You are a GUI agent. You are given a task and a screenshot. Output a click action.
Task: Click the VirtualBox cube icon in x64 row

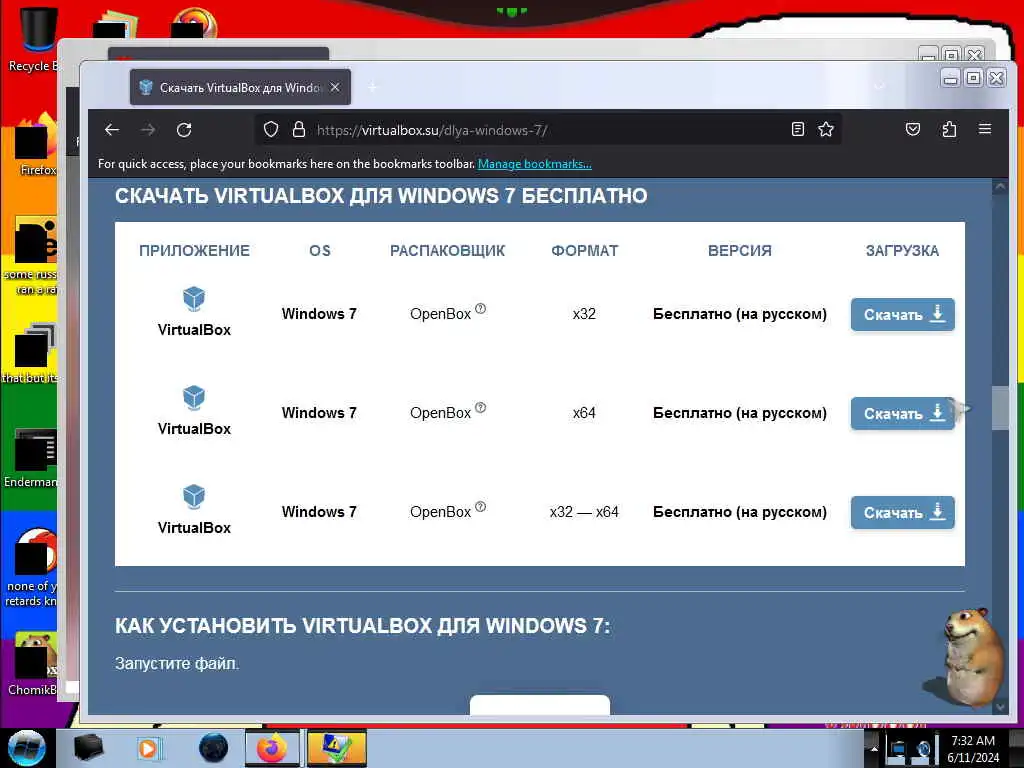coord(193,398)
